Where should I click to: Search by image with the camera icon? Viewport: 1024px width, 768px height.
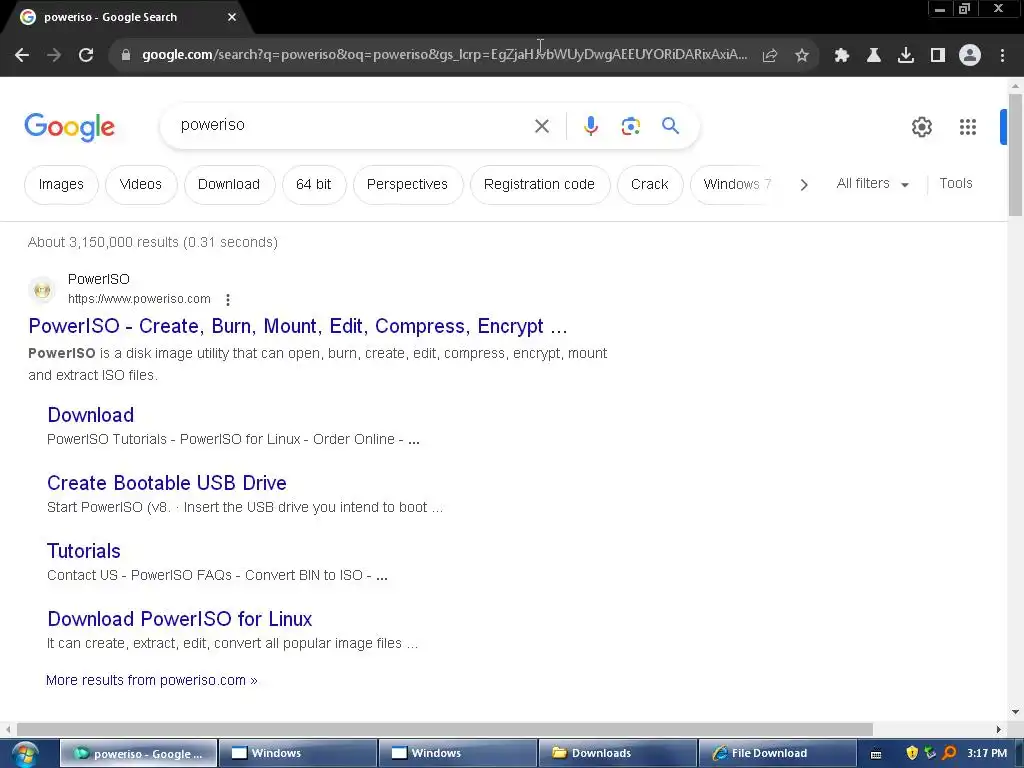click(631, 126)
